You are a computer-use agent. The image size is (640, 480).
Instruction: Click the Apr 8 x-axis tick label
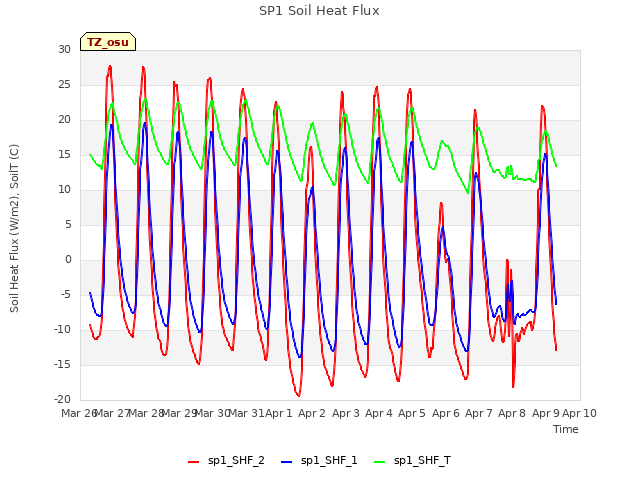point(512,413)
